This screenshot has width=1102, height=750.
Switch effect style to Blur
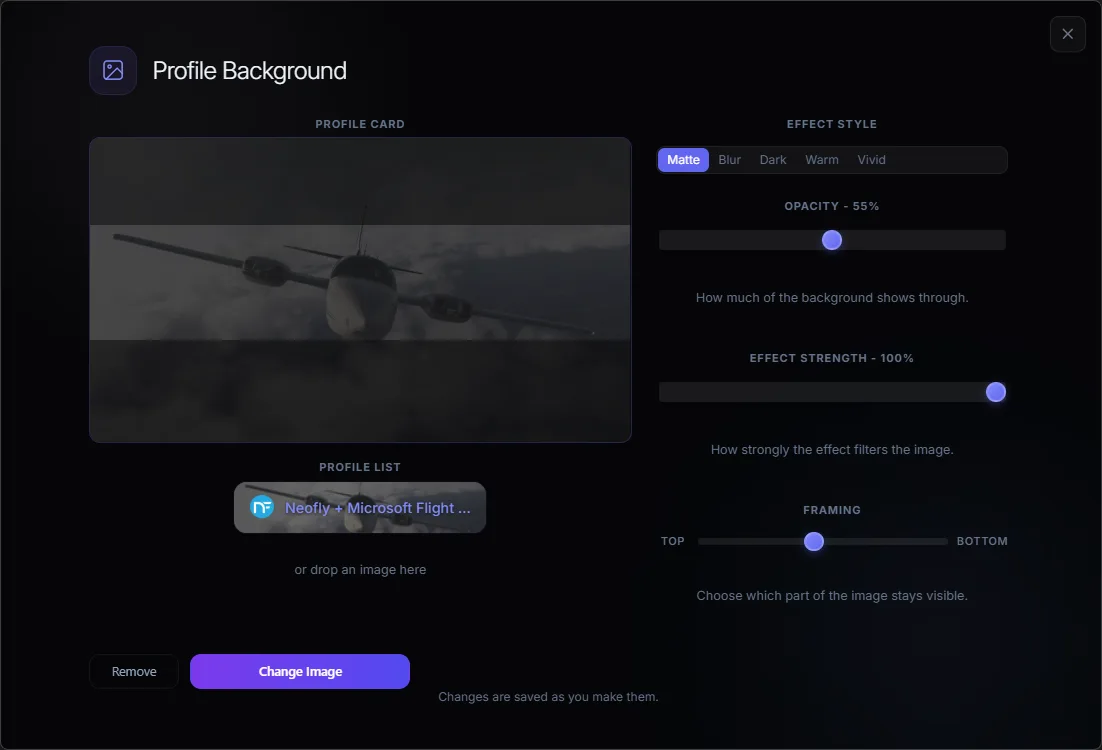pos(730,160)
